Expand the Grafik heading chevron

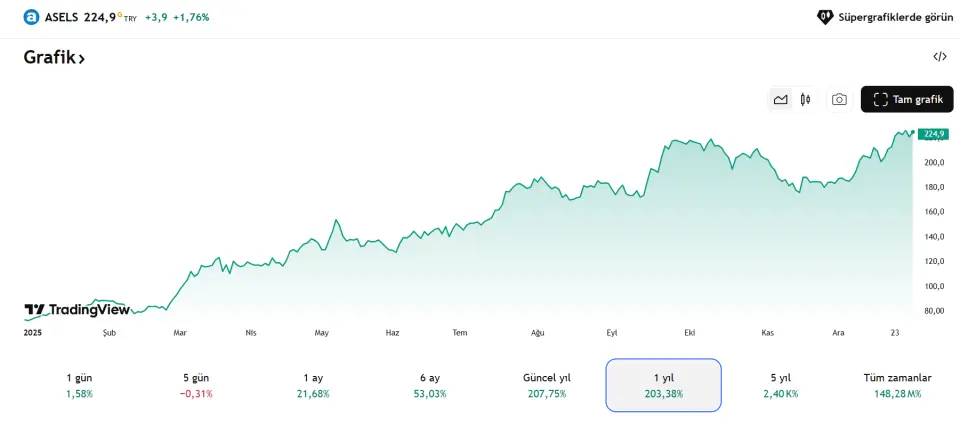(81, 59)
